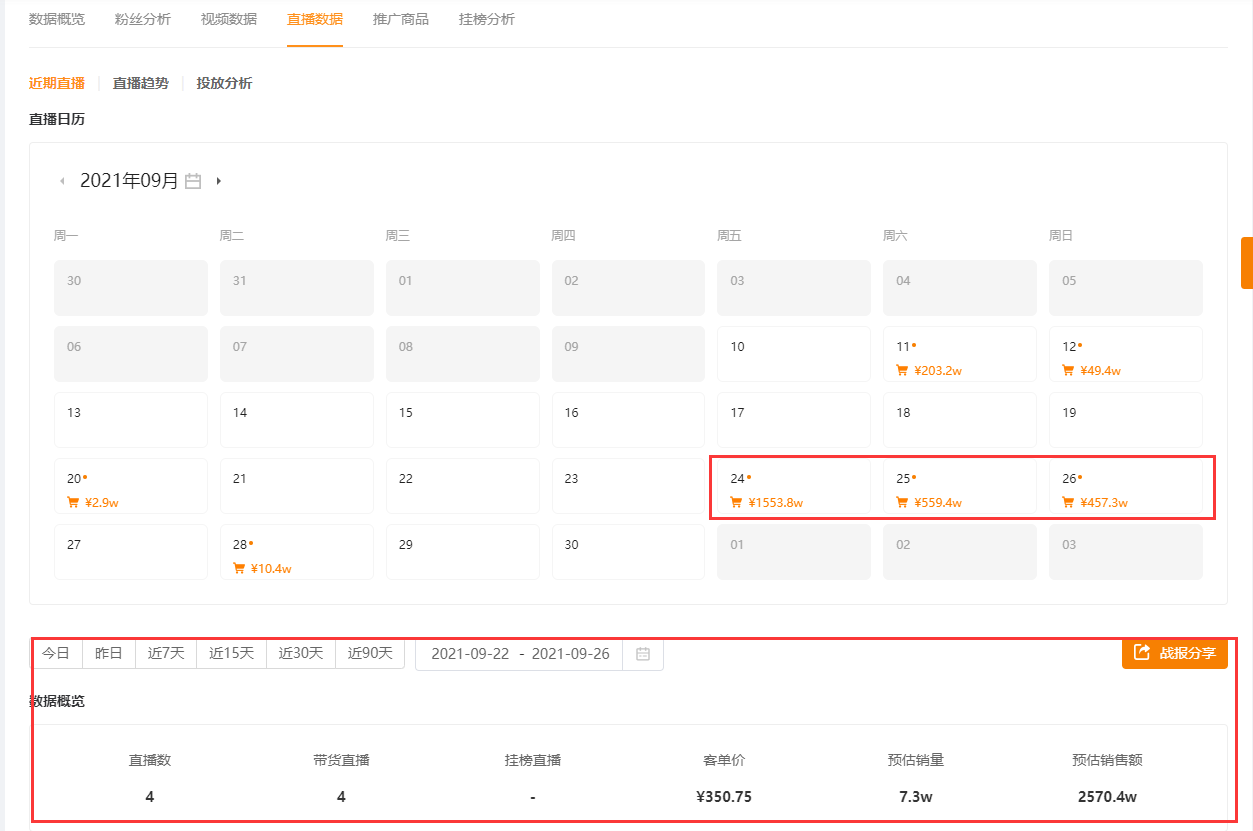
Task: Select the 近7天 time range option
Action: click(166, 654)
